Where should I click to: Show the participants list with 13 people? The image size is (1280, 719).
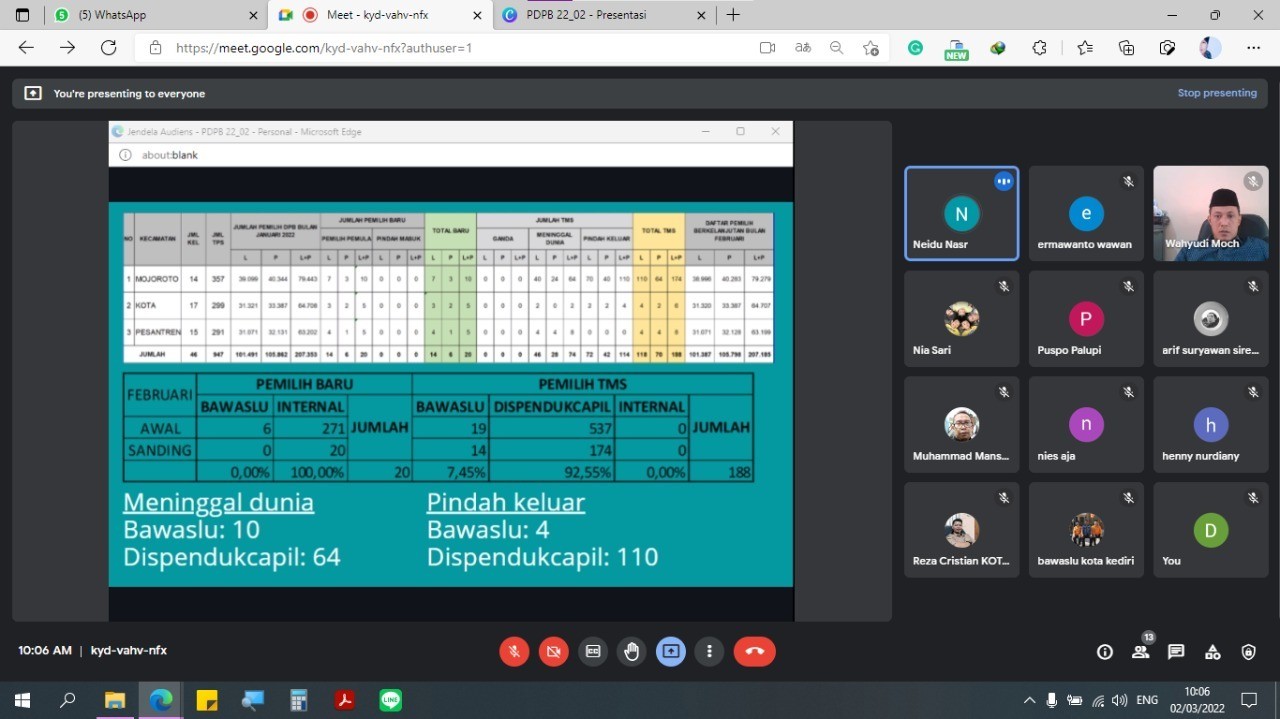coord(1140,652)
